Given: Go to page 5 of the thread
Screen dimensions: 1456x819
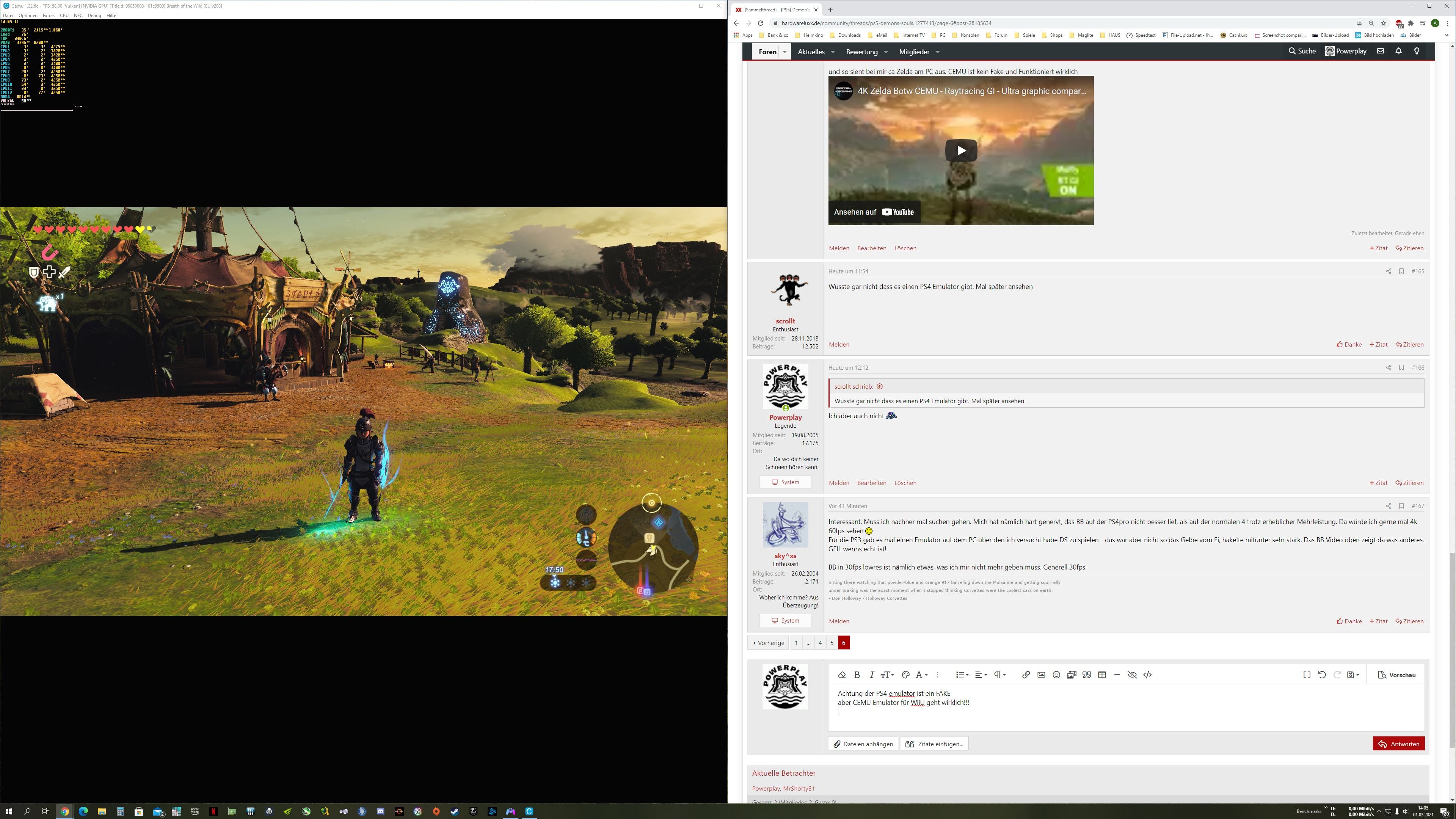Looking at the screenshot, I should point(832,643).
